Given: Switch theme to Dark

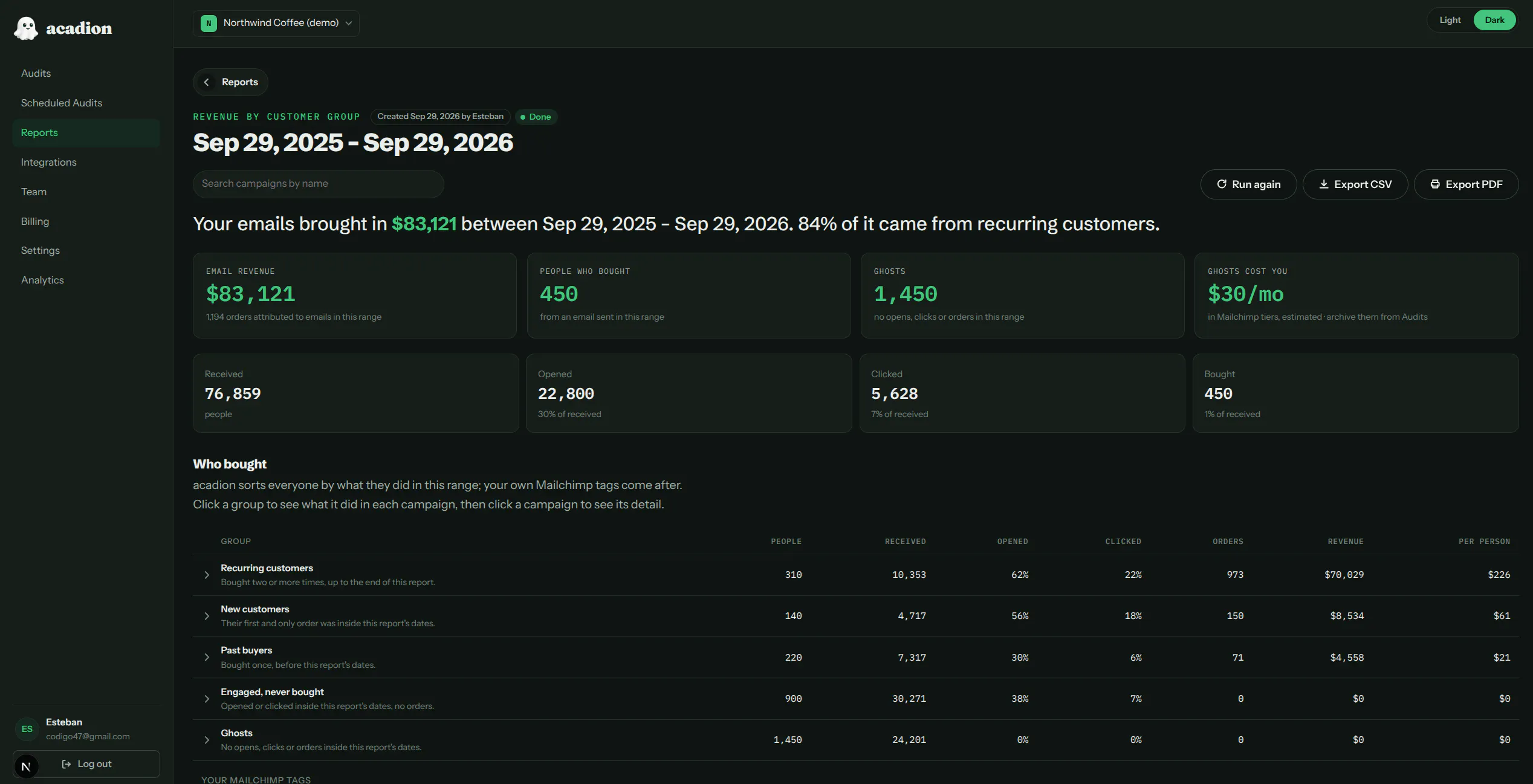Looking at the screenshot, I should pyautogui.click(x=1494, y=20).
